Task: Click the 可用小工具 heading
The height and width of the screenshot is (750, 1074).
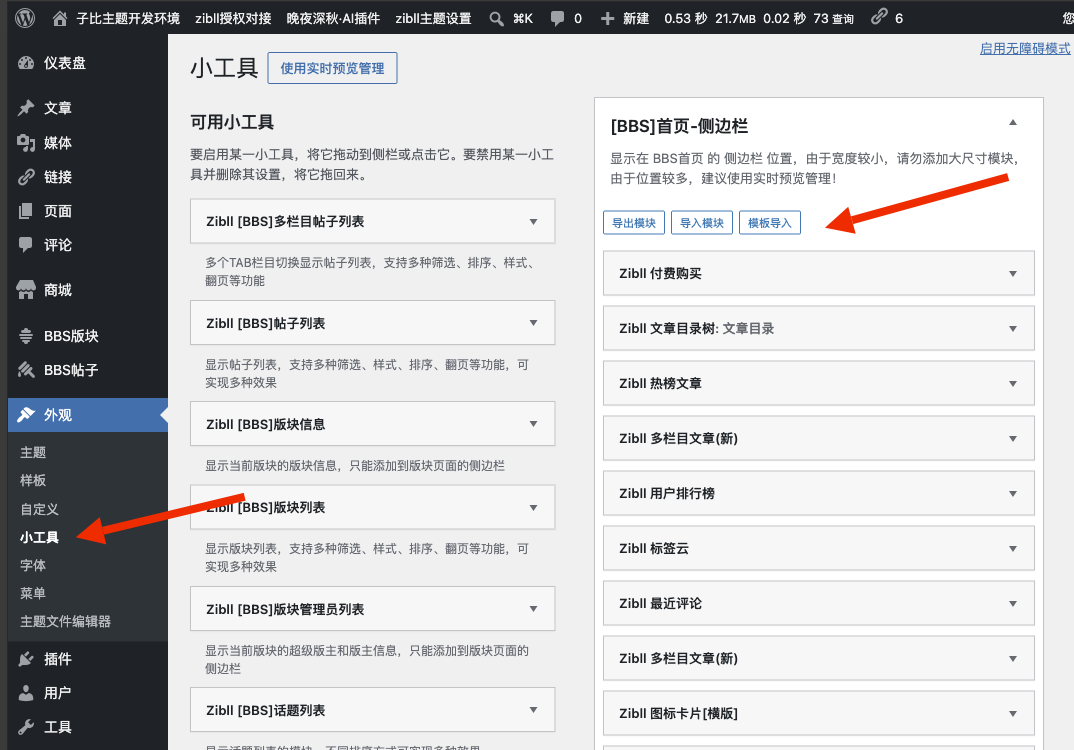Action: tap(232, 123)
